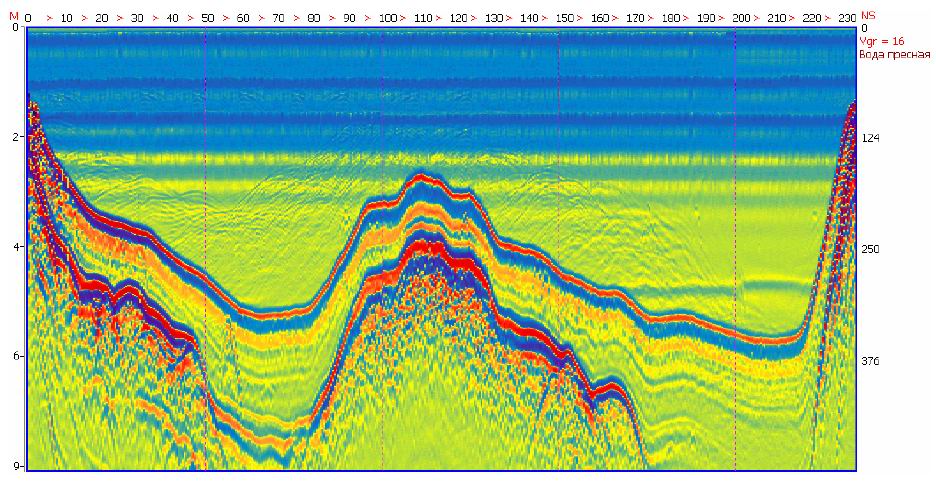Click distance mark "140" on top axis
936x487 pixels.
(529, 19)
